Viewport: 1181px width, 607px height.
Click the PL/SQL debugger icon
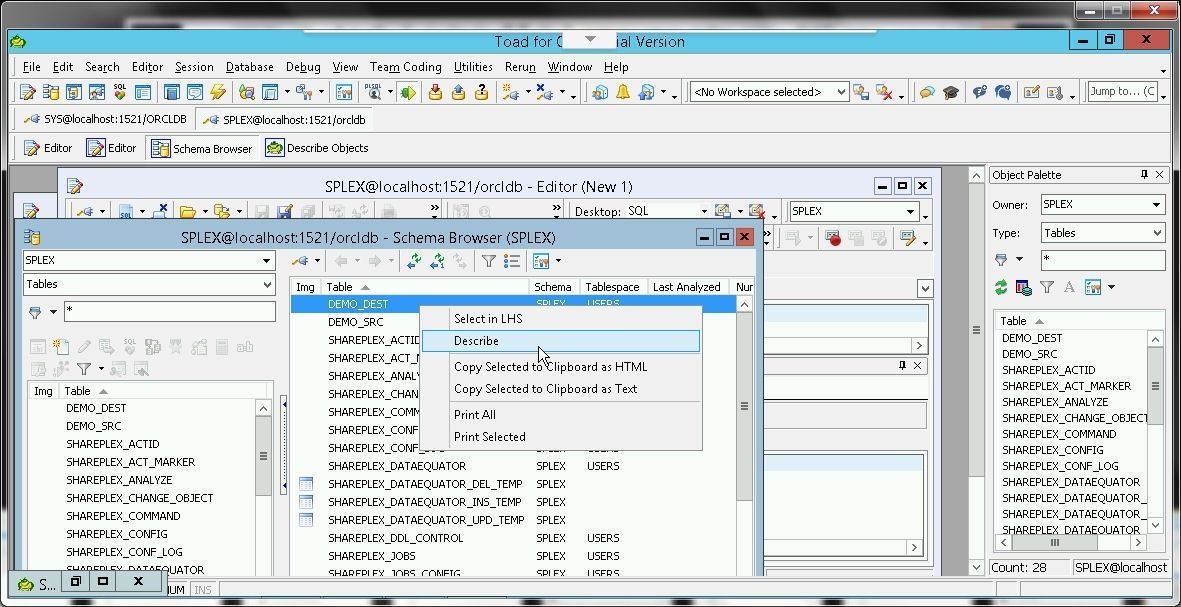tap(374, 92)
